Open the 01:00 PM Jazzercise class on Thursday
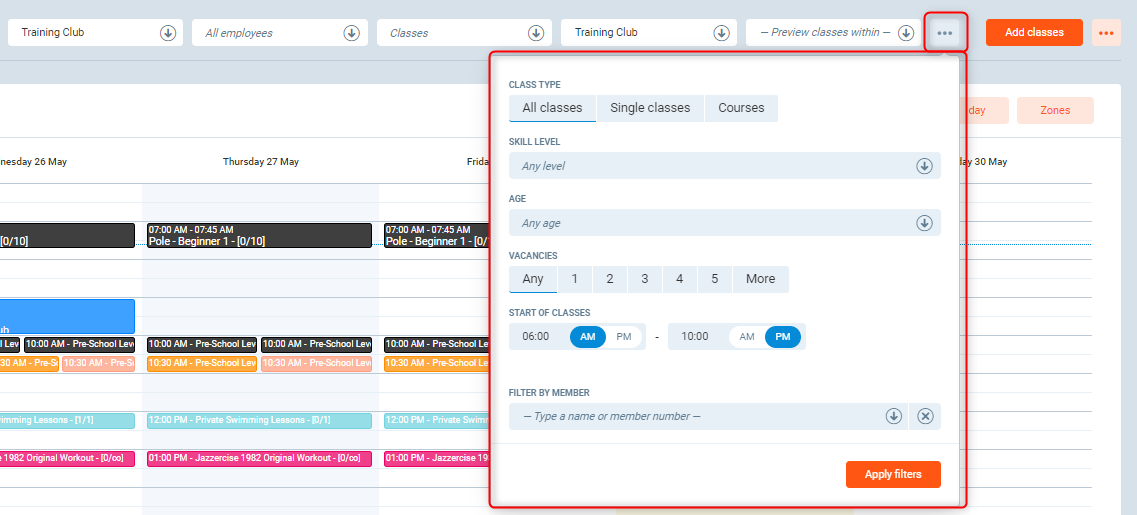Viewport: 1137px width, 515px height. tap(259, 459)
